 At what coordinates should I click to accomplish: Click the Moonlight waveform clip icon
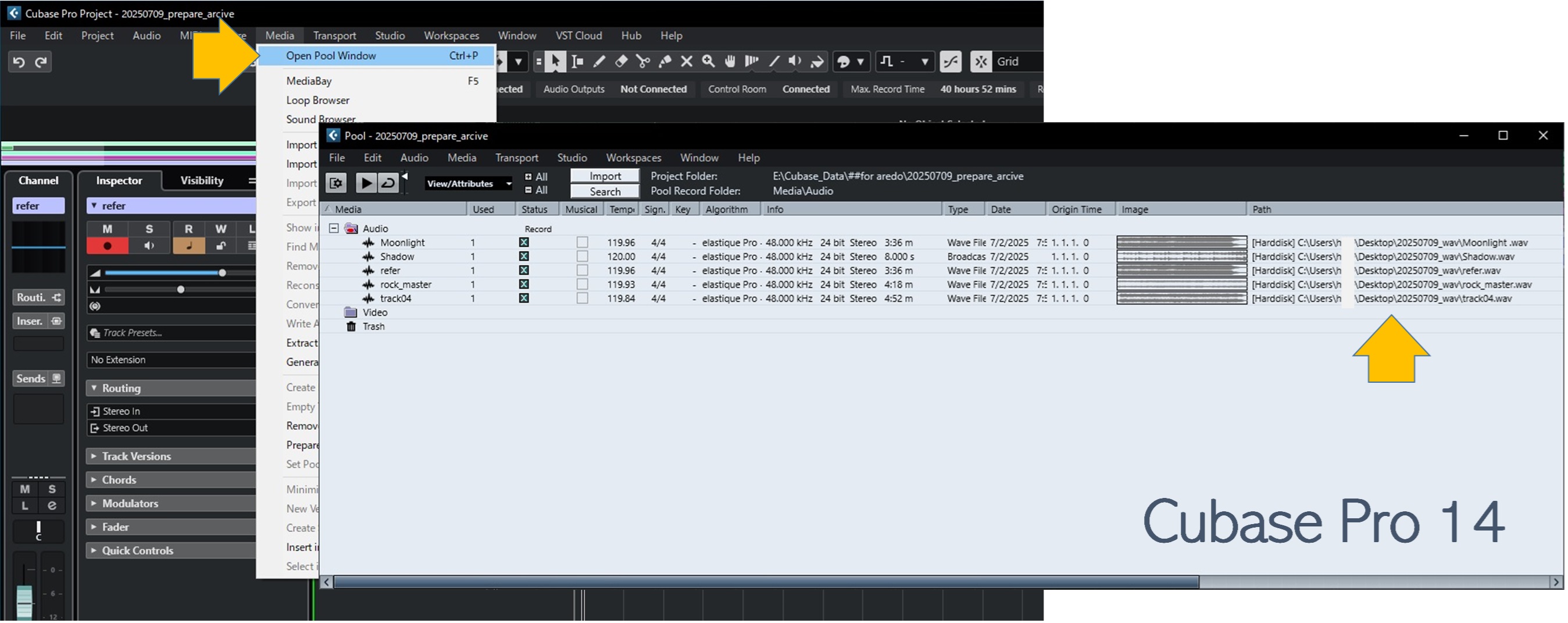coord(368,243)
